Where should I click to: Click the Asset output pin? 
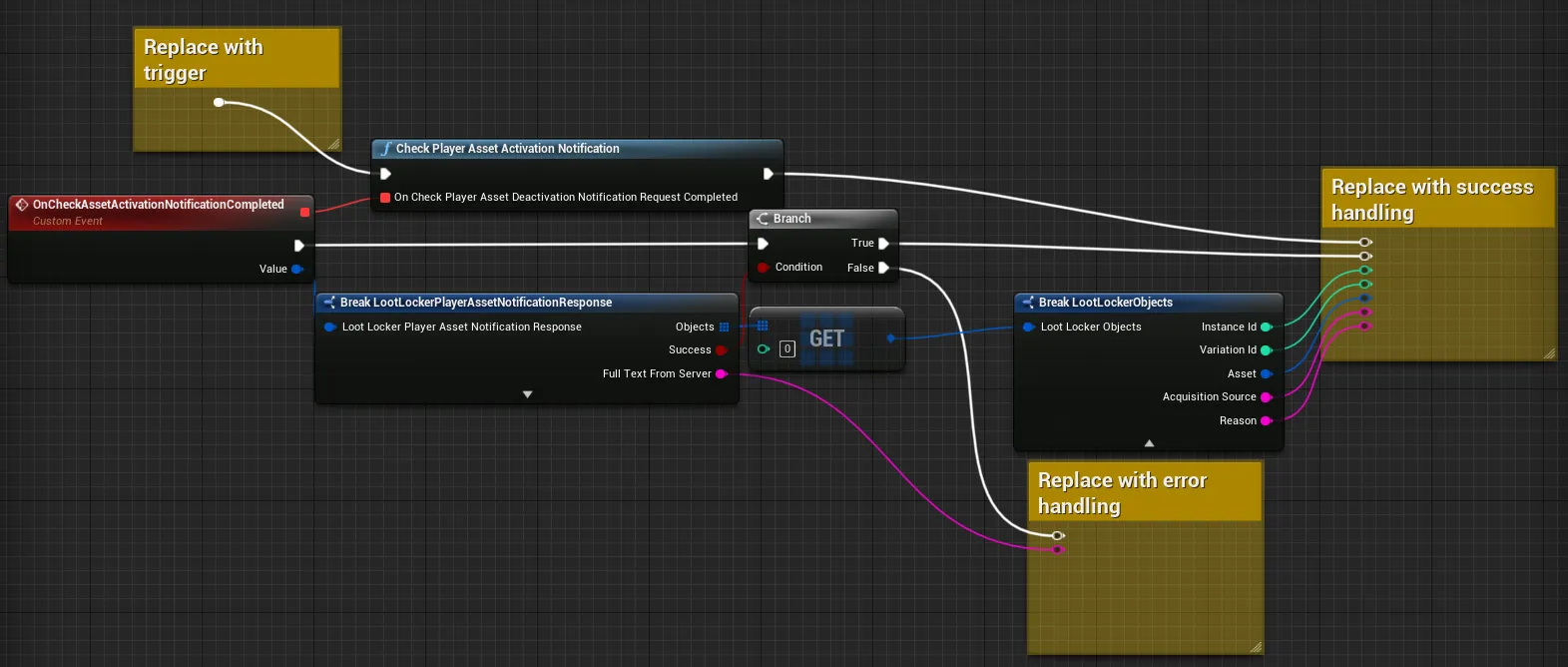click(1267, 374)
